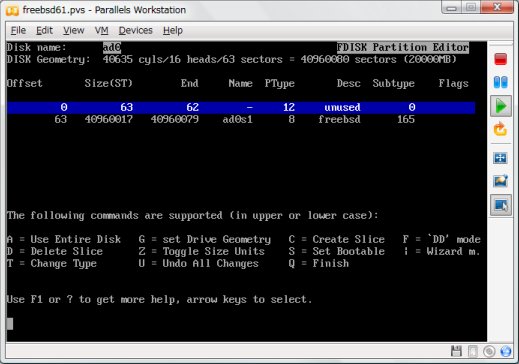Click the CD drive status icon

489,351
